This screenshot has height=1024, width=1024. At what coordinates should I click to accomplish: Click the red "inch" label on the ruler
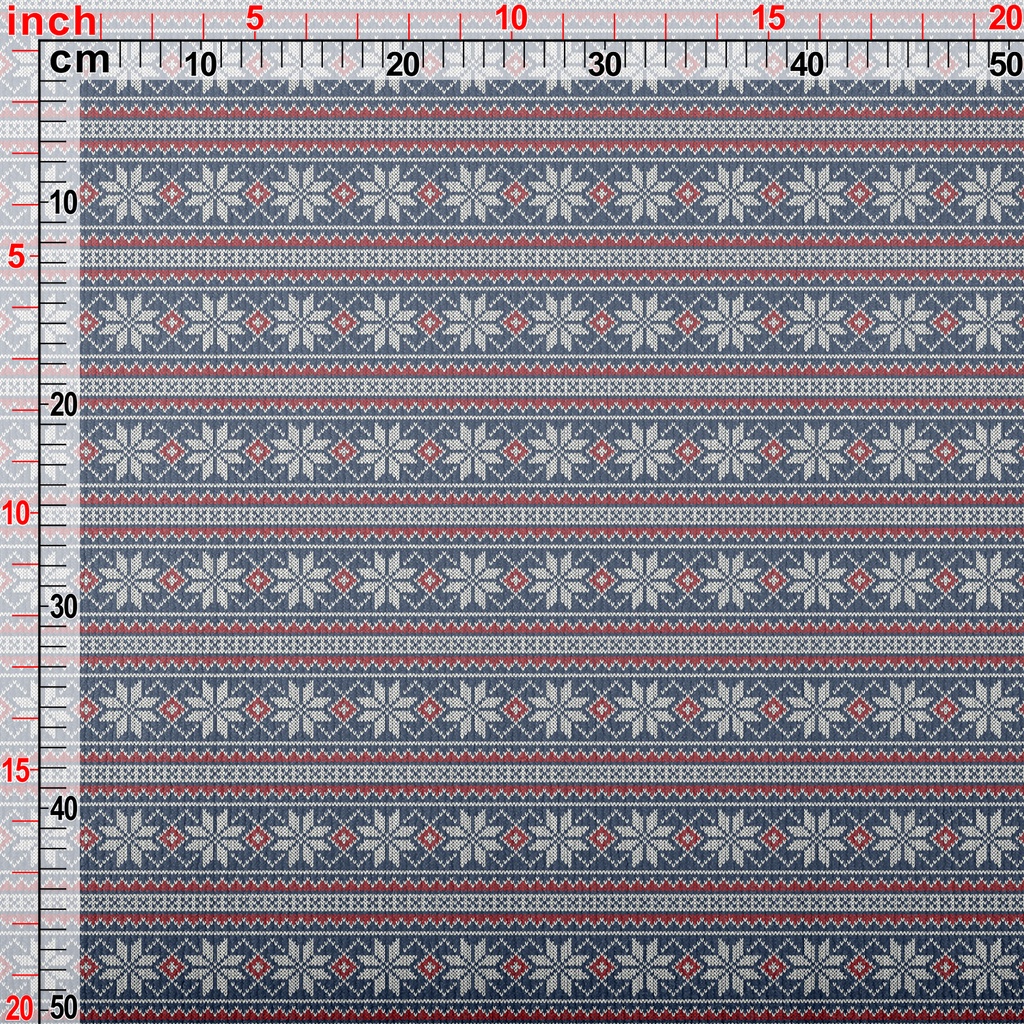point(52,20)
